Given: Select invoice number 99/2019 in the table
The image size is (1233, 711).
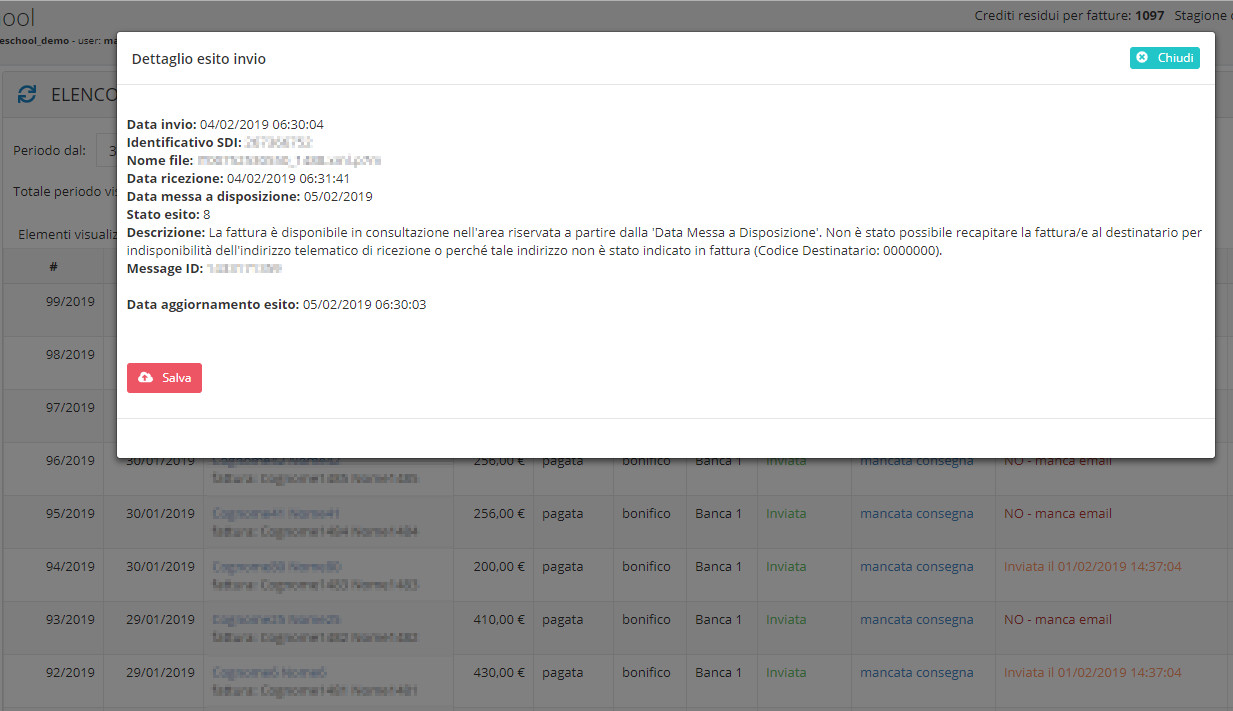Looking at the screenshot, I should point(70,301).
